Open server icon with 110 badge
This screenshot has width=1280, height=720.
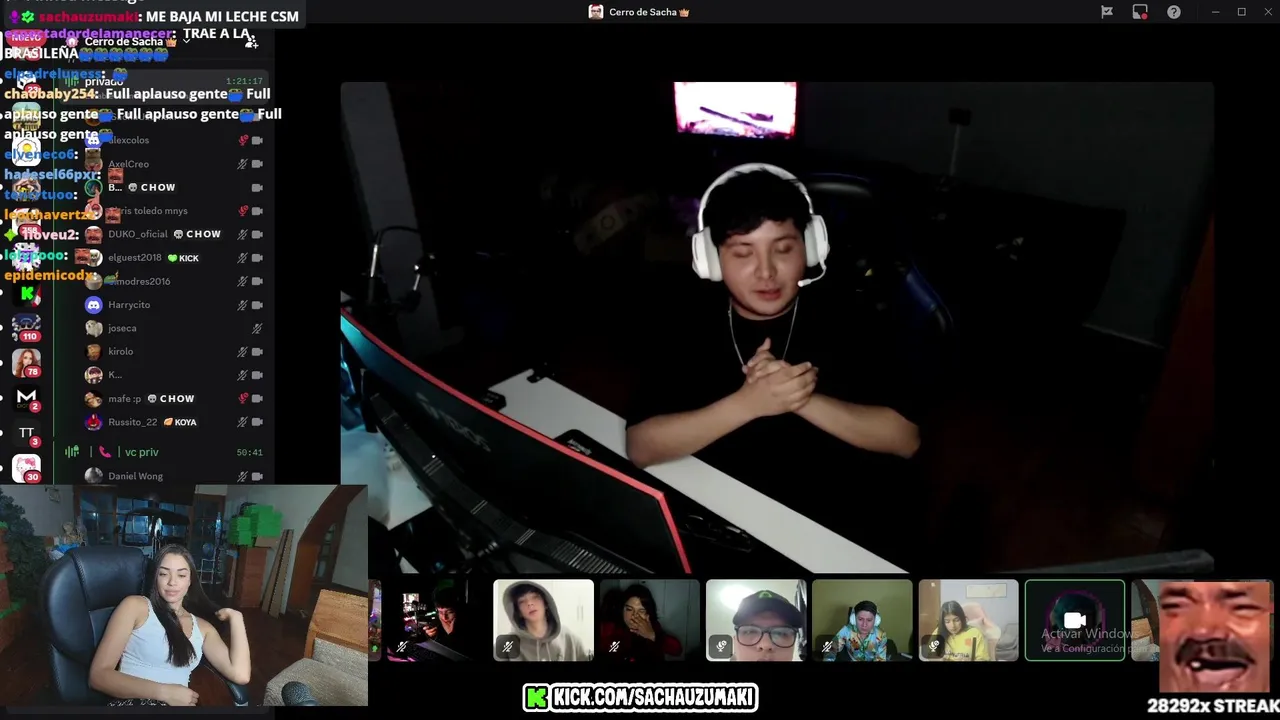click(x=26, y=328)
